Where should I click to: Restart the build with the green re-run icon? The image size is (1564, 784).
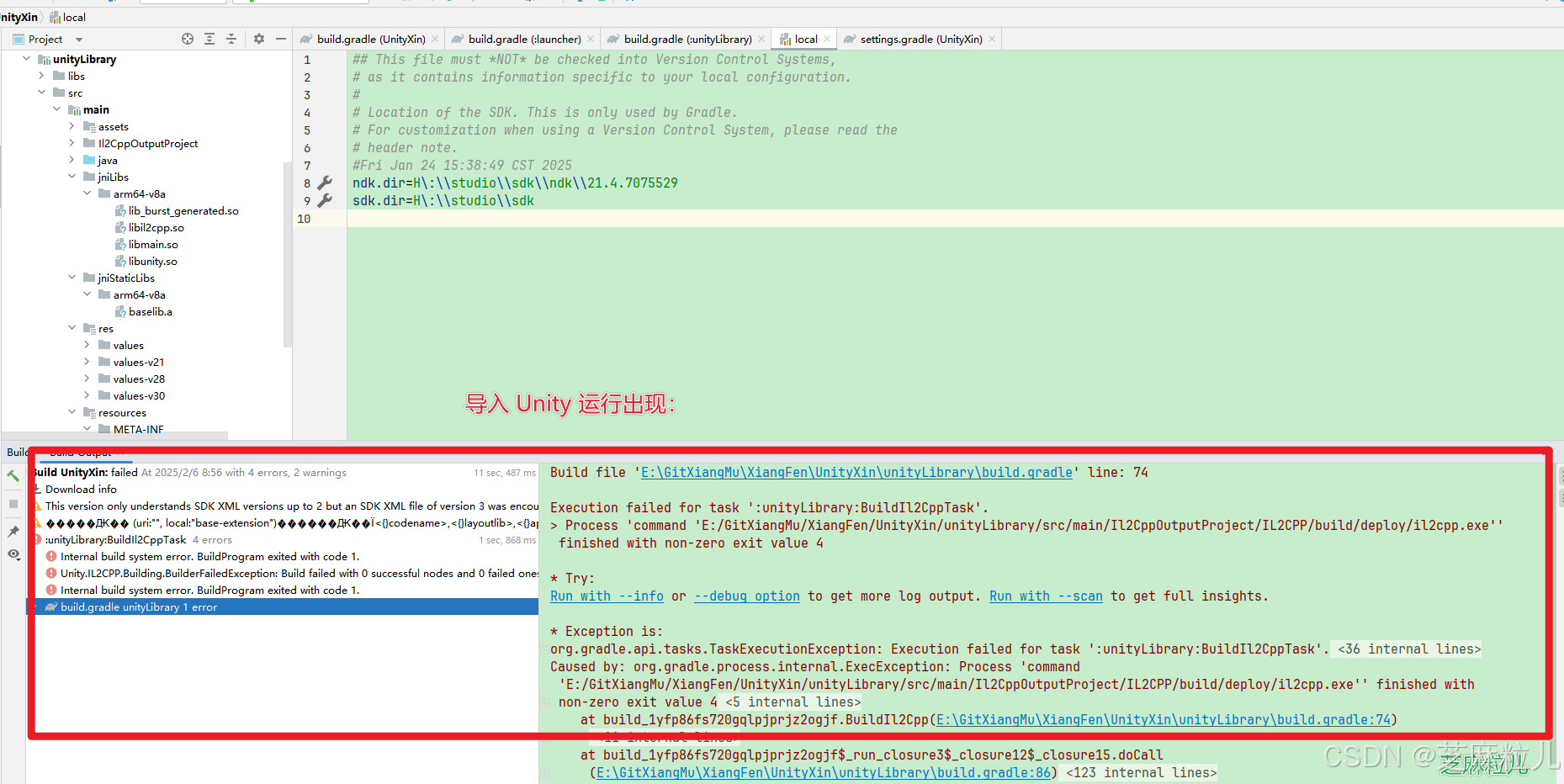(x=13, y=475)
